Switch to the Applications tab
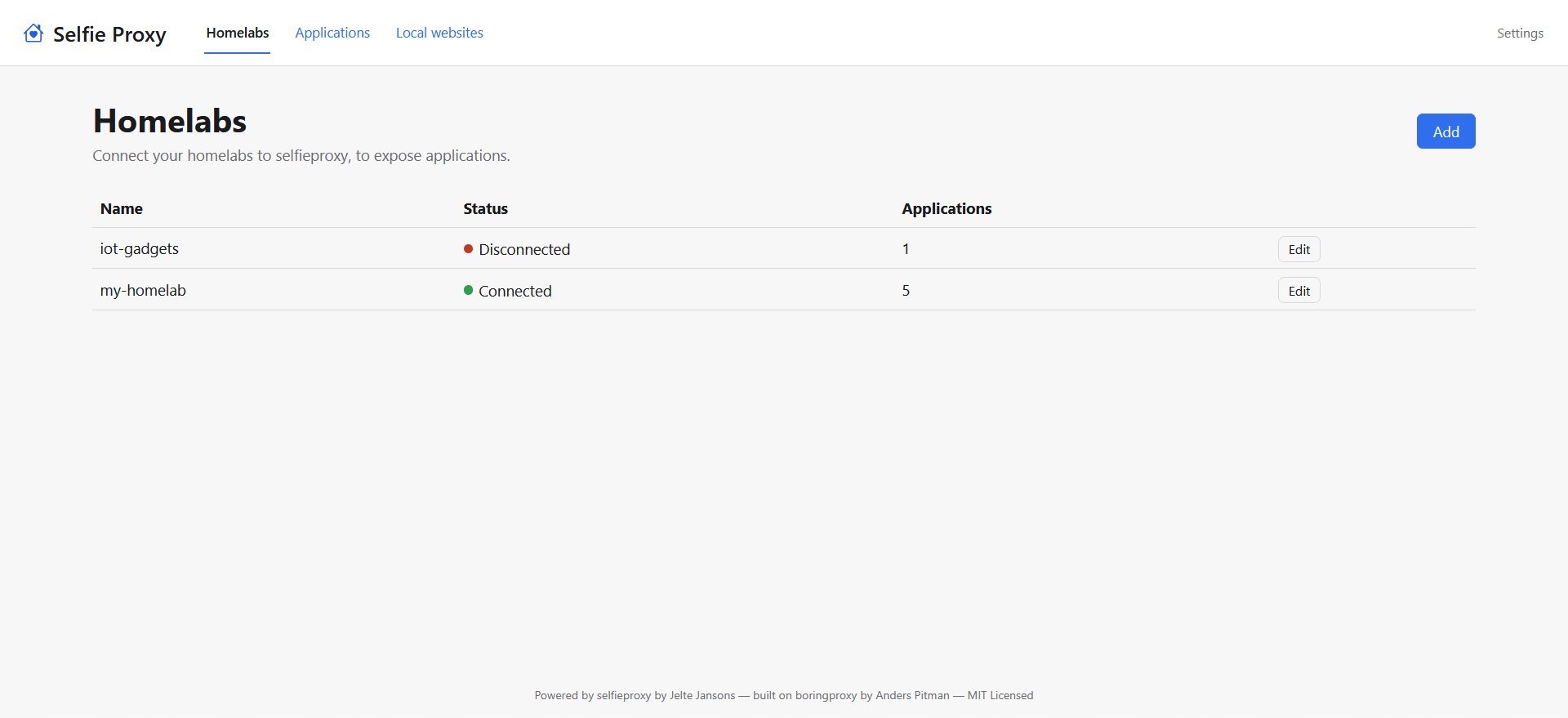This screenshot has width=1568, height=718. [332, 33]
